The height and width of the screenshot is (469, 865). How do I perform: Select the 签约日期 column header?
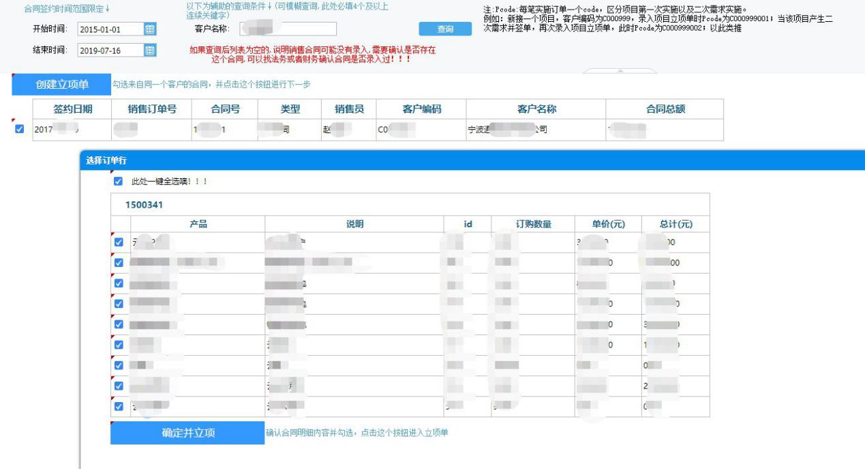pyautogui.click(x=72, y=109)
